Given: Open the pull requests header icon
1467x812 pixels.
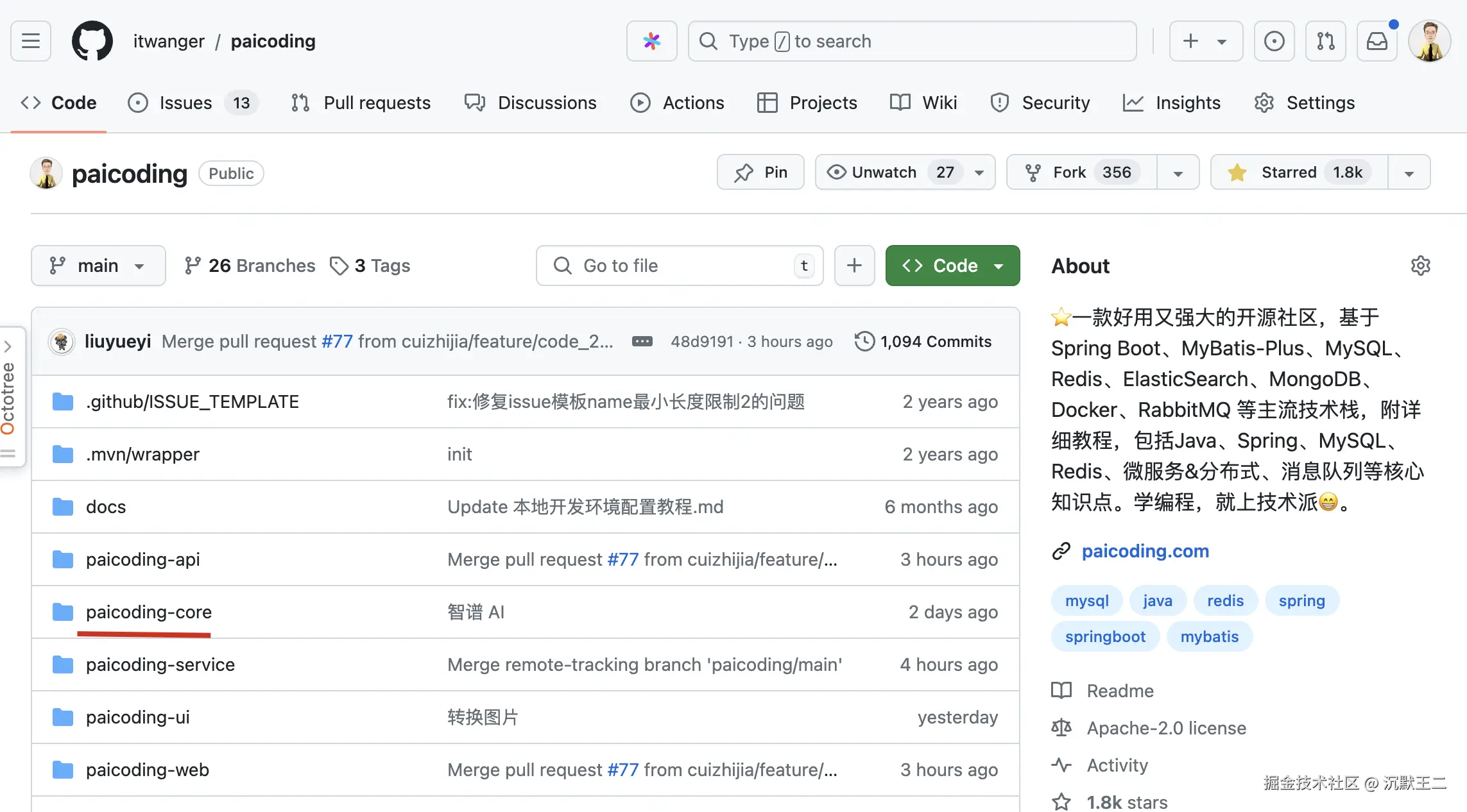Looking at the screenshot, I should (1325, 41).
